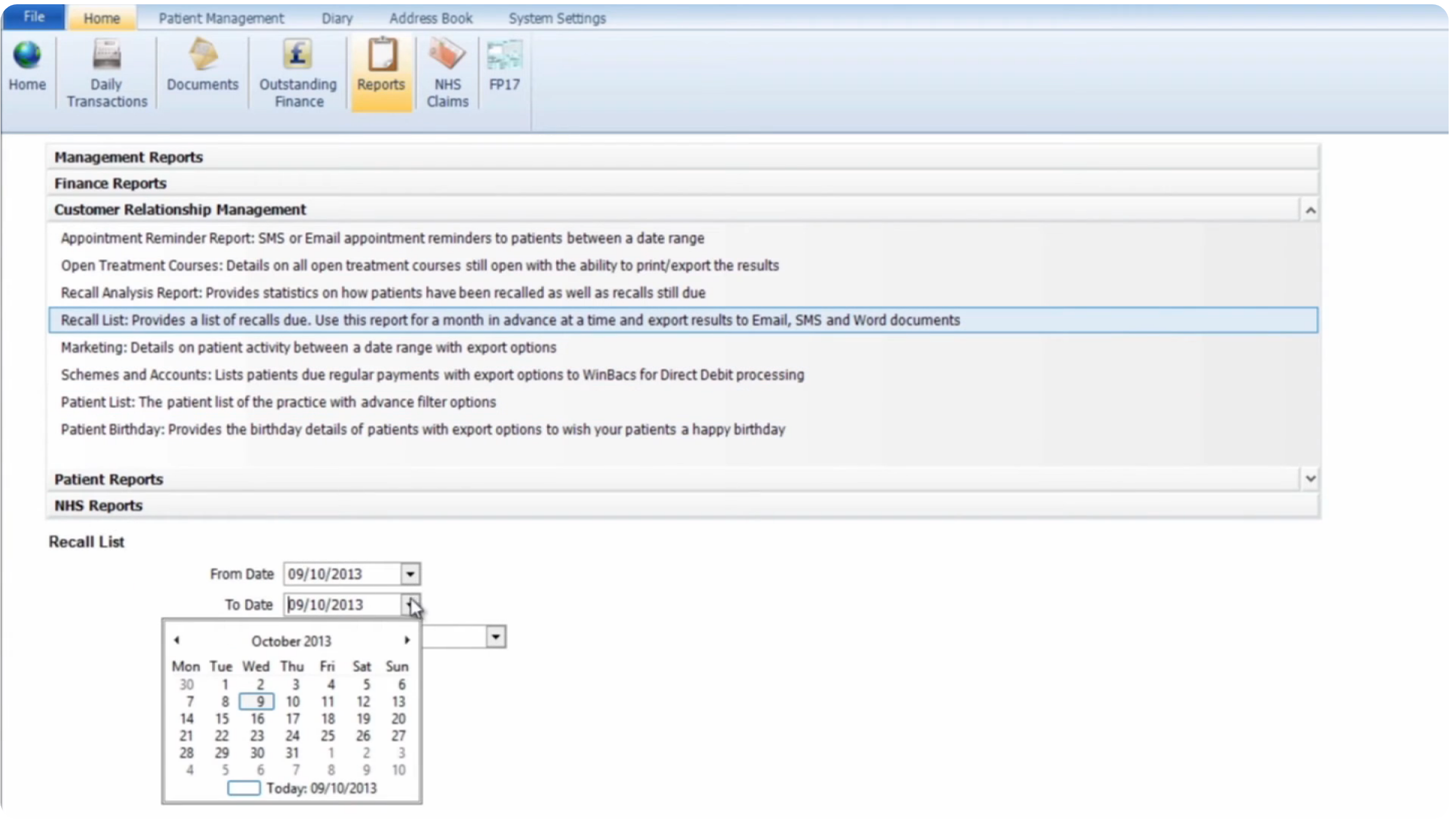Switch to the Diary tab
The image size is (1456, 835).
coord(337,18)
